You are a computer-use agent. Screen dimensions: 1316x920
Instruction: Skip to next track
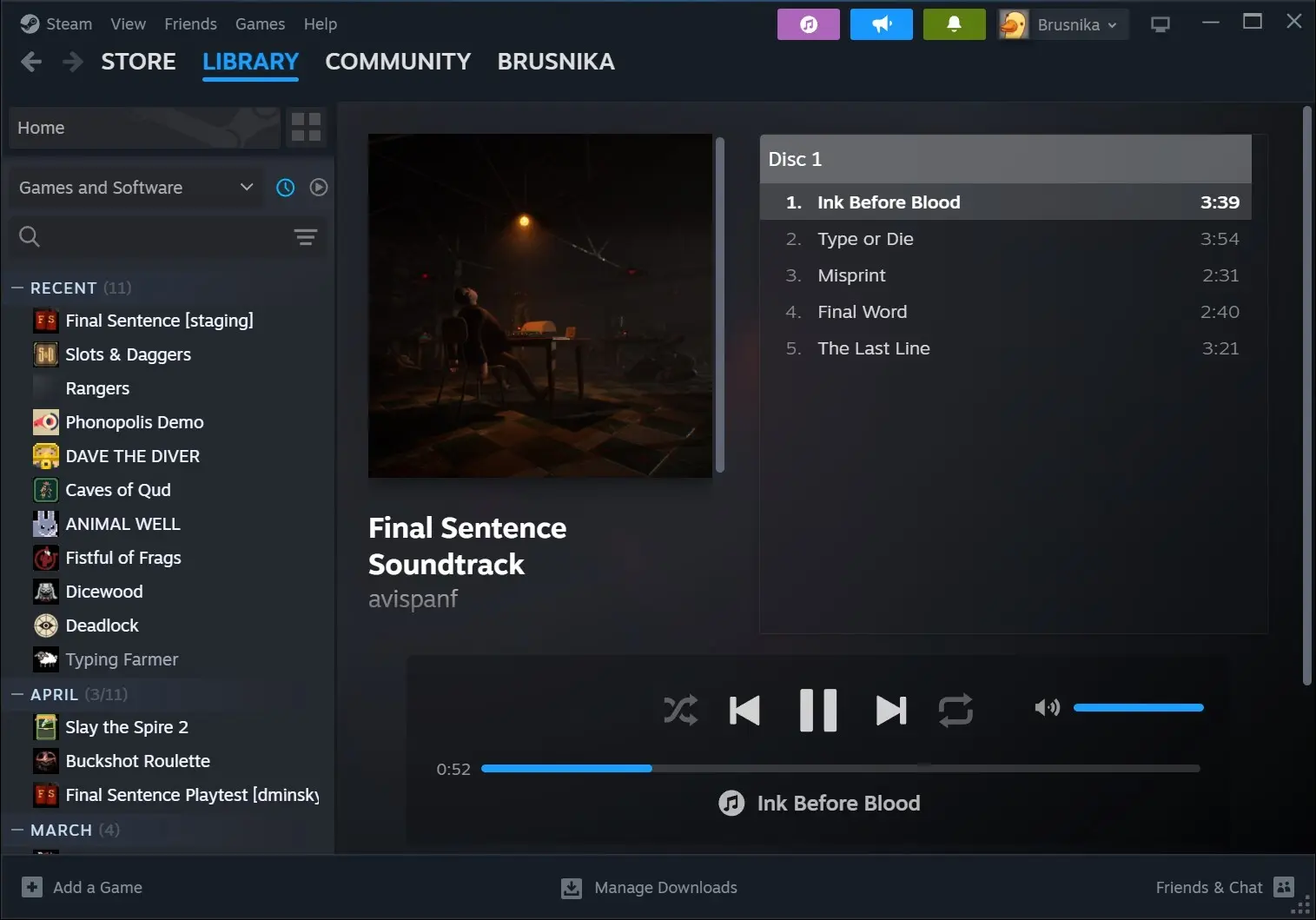tap(891, 710)
